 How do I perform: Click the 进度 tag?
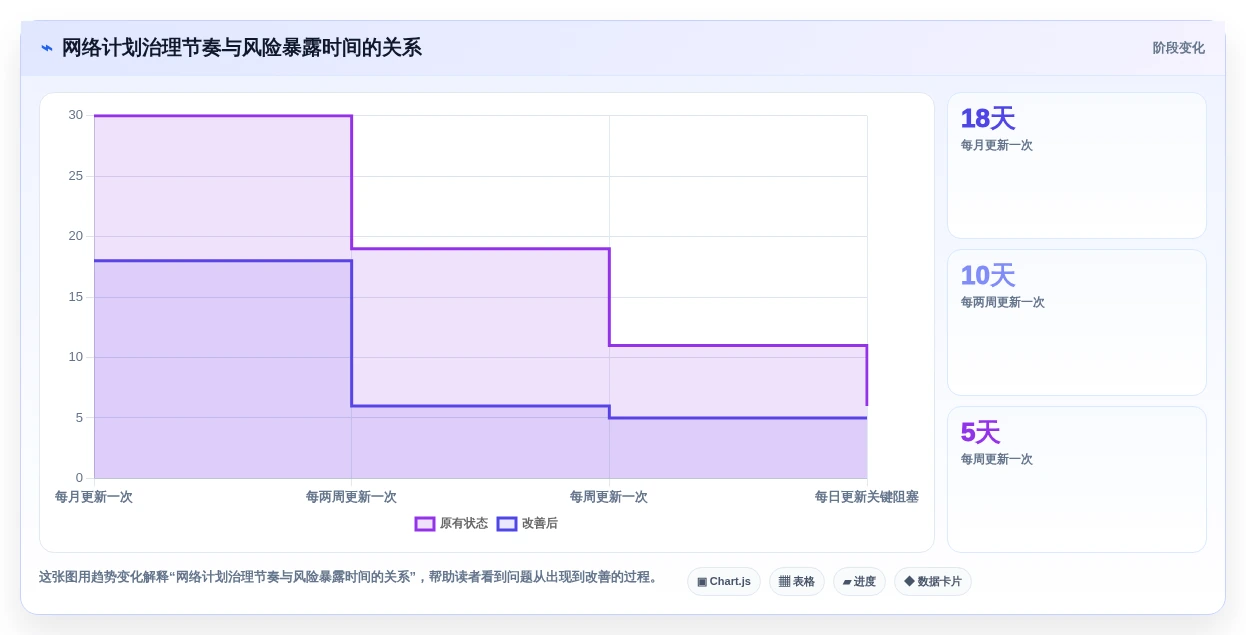859,581
